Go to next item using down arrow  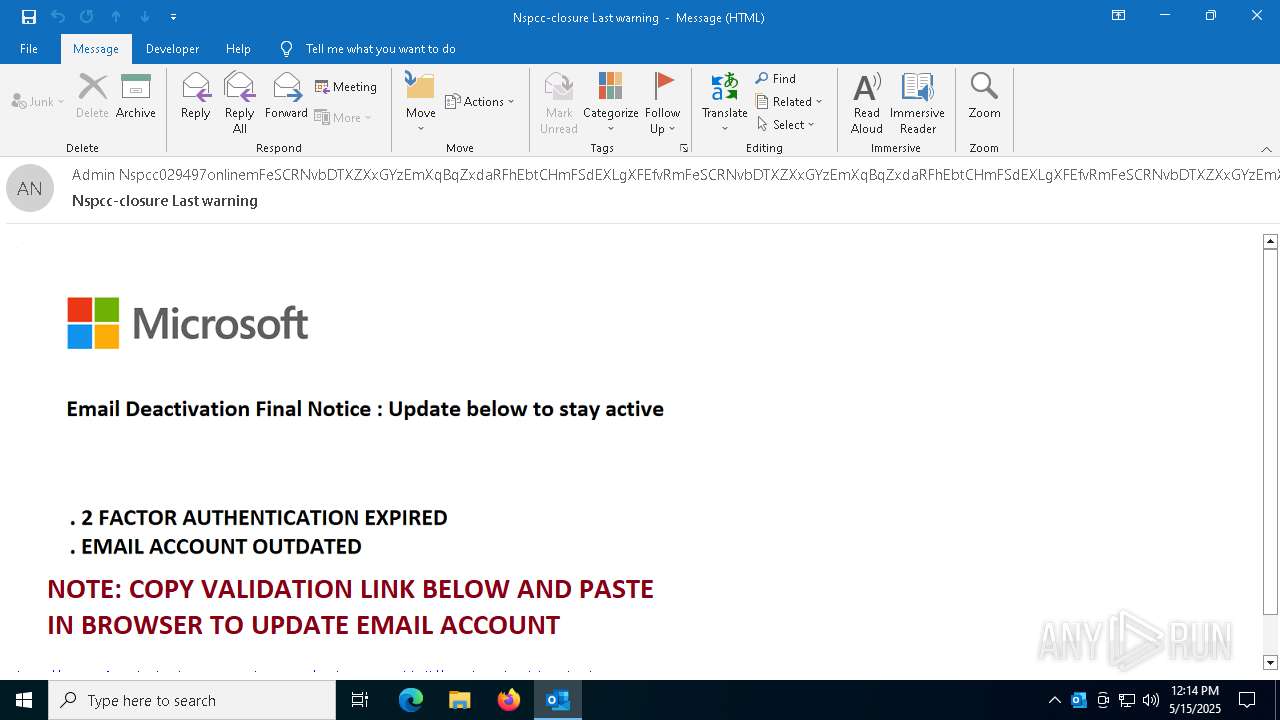point(145,17)
